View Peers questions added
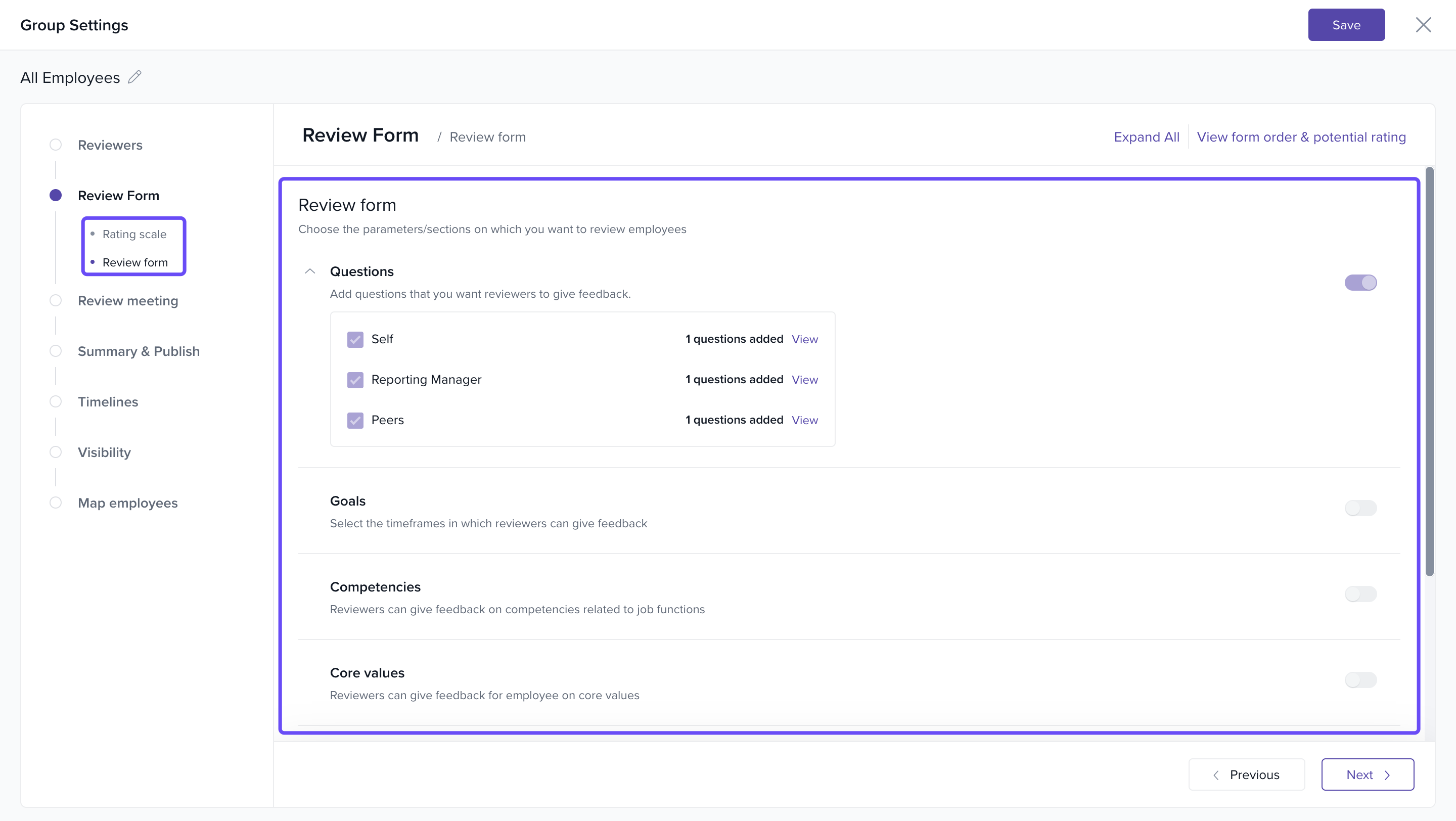This screenshot has height=821, width=1456. point(804,420)
